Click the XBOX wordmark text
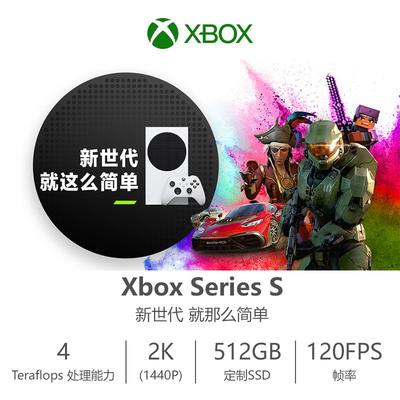Image resolution: width=400 pixels, height=400 pixels. tap(219, 34)
